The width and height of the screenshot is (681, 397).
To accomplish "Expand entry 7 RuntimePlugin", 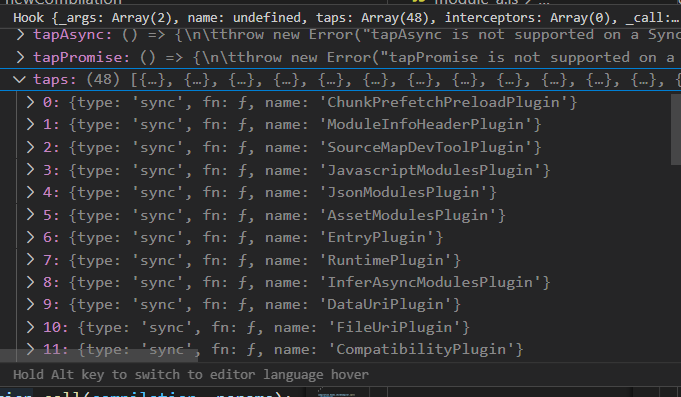I will [30, 260].
